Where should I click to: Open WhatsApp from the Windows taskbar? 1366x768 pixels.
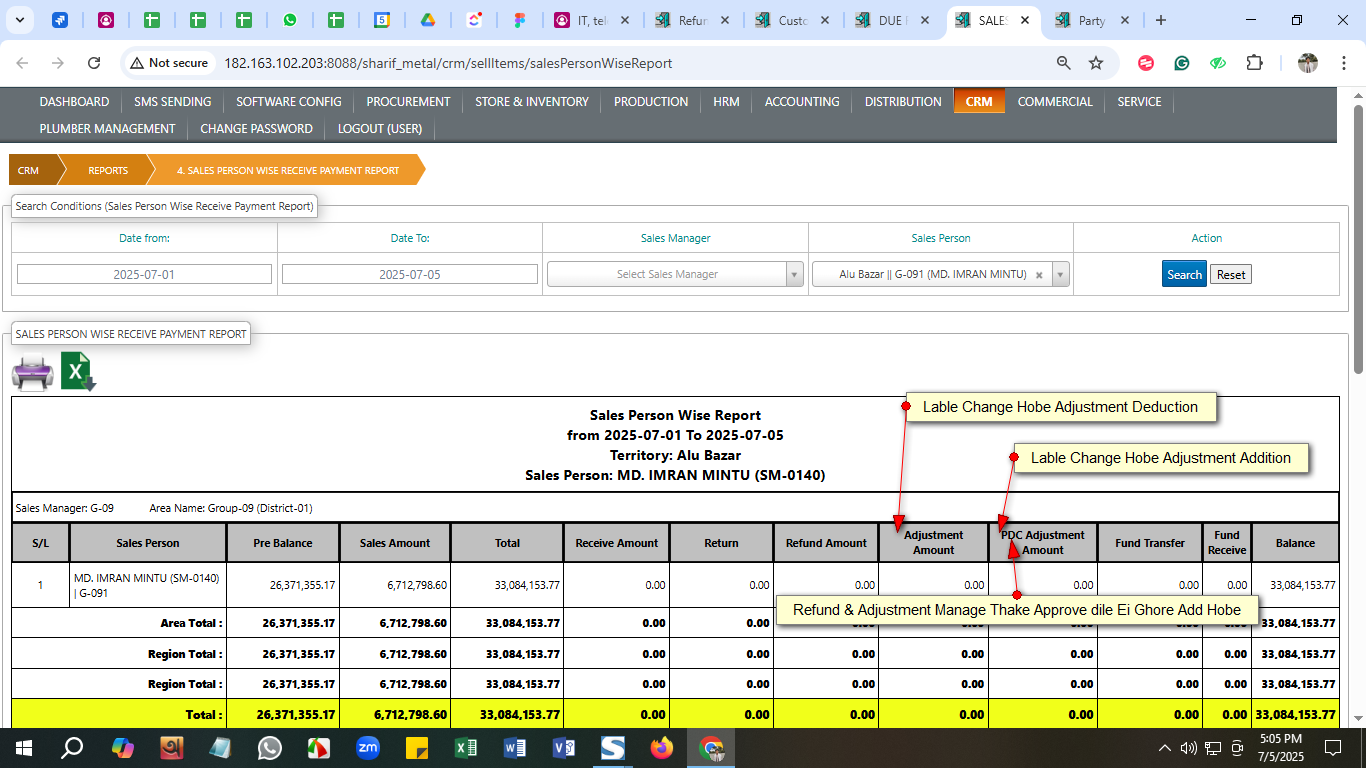pyautogui.click(x=270, y=748)
